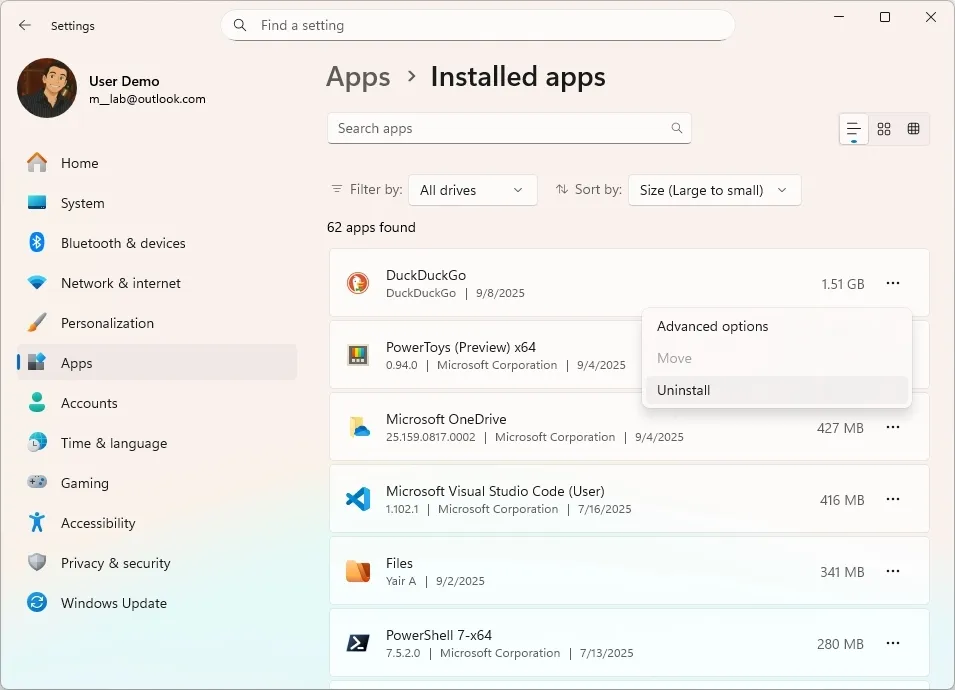Image resolution: width=955 pixels, height=690 pixels.
Task: Click the search magnifier in Search apps
Action: 677,128
